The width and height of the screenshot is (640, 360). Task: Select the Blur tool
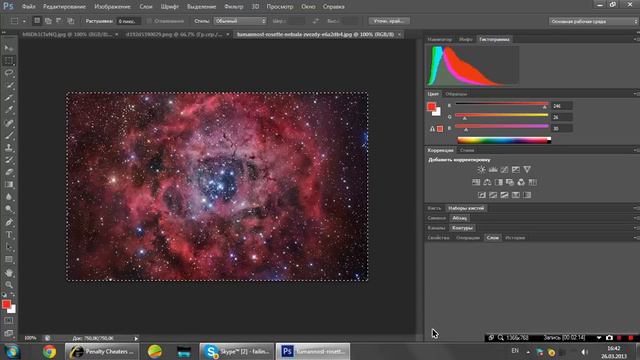[x=9, y=197]
